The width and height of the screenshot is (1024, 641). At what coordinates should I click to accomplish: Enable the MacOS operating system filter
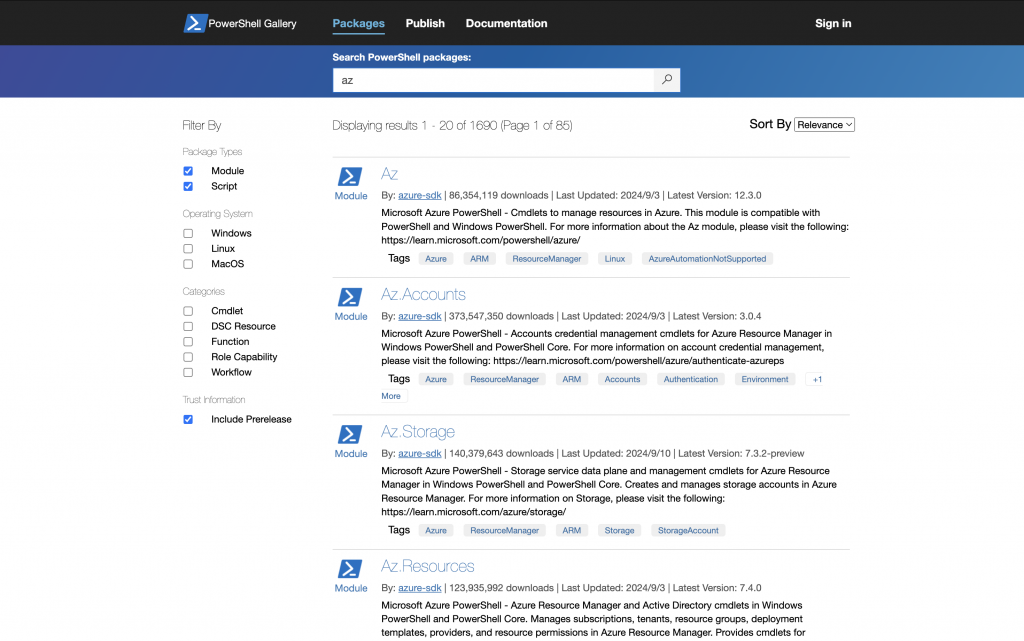point(188,264)
